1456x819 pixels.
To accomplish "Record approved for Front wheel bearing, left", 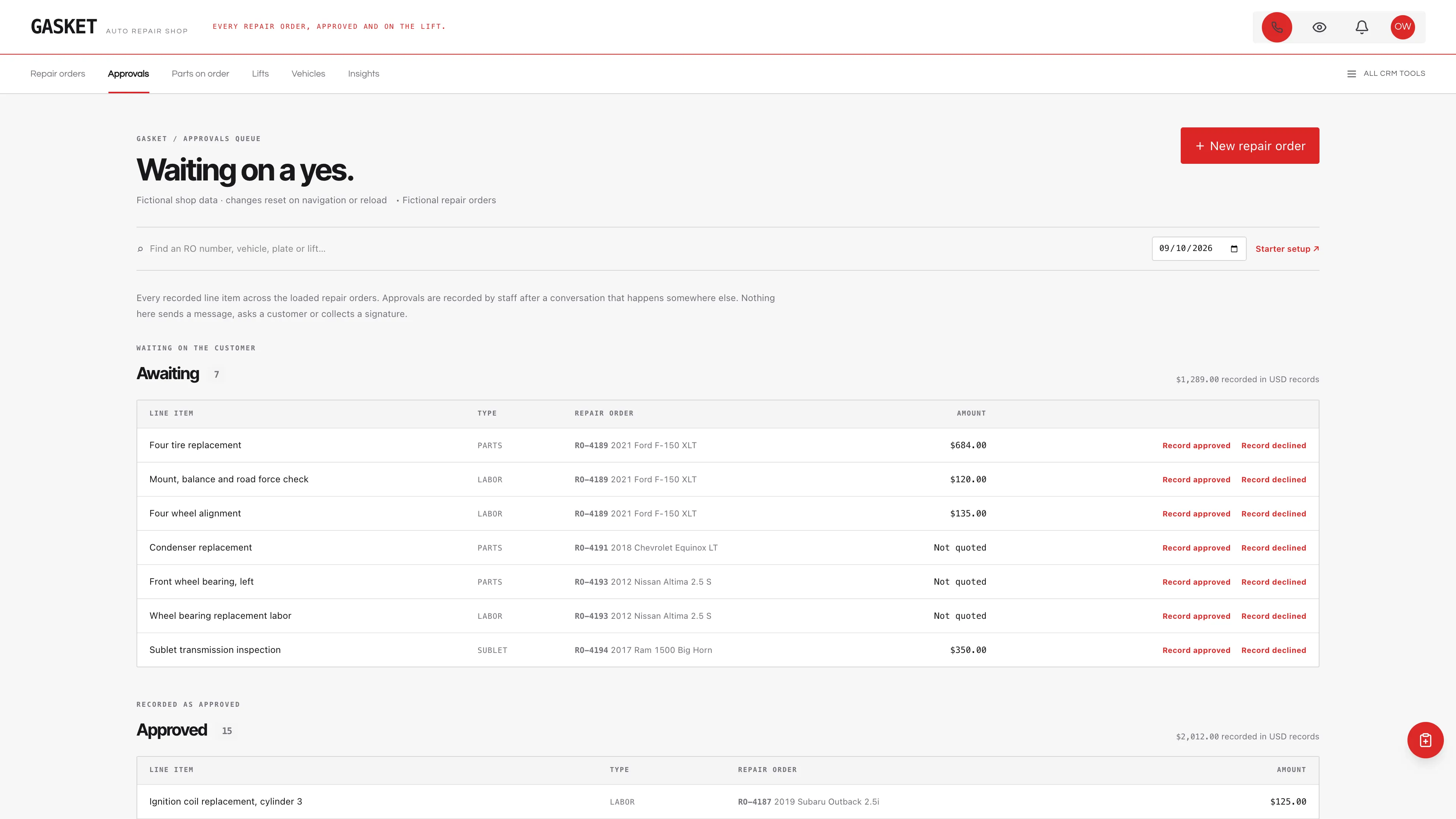I will tap(1196, 582).
